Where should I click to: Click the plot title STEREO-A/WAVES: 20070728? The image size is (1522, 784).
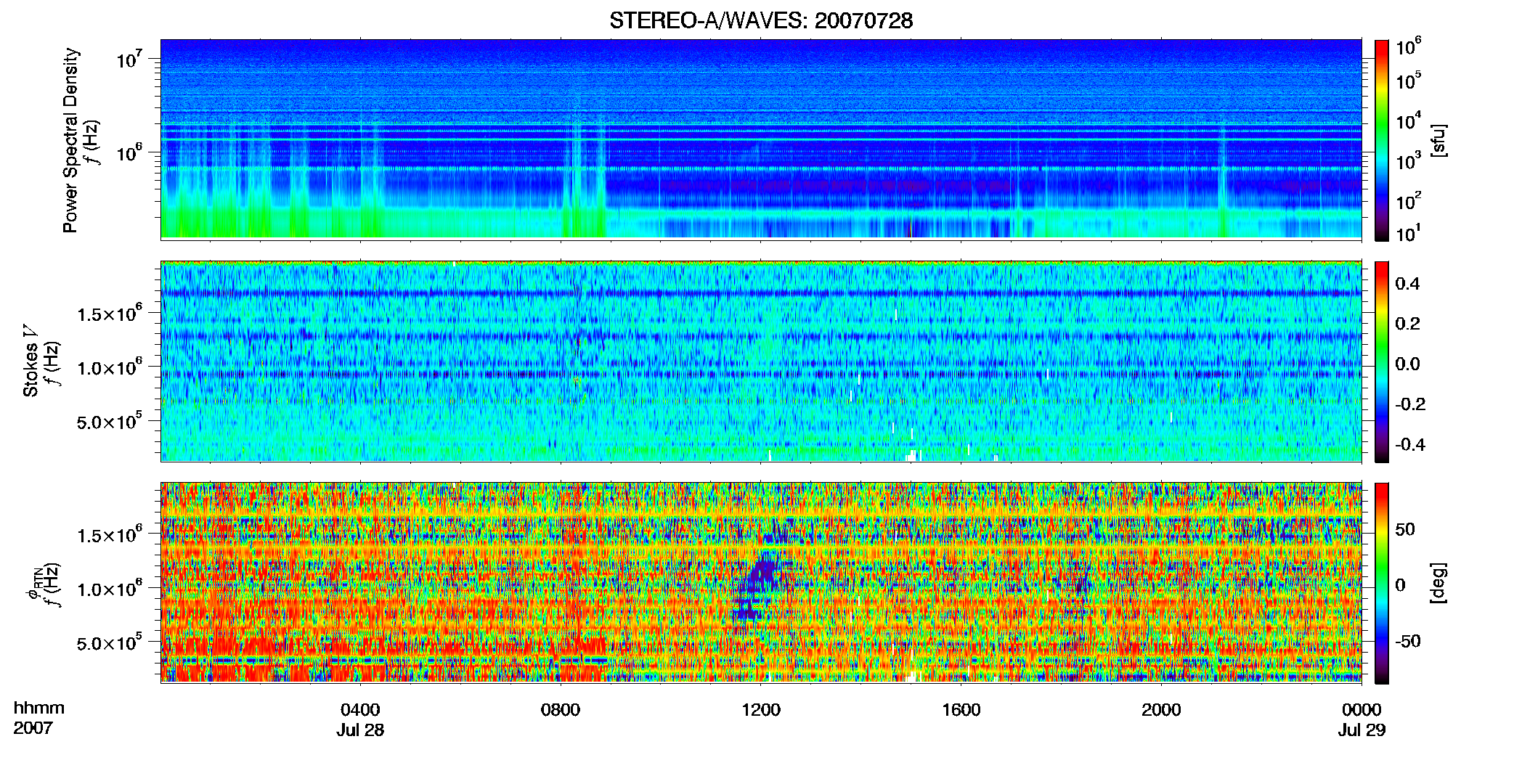[761, 20]
